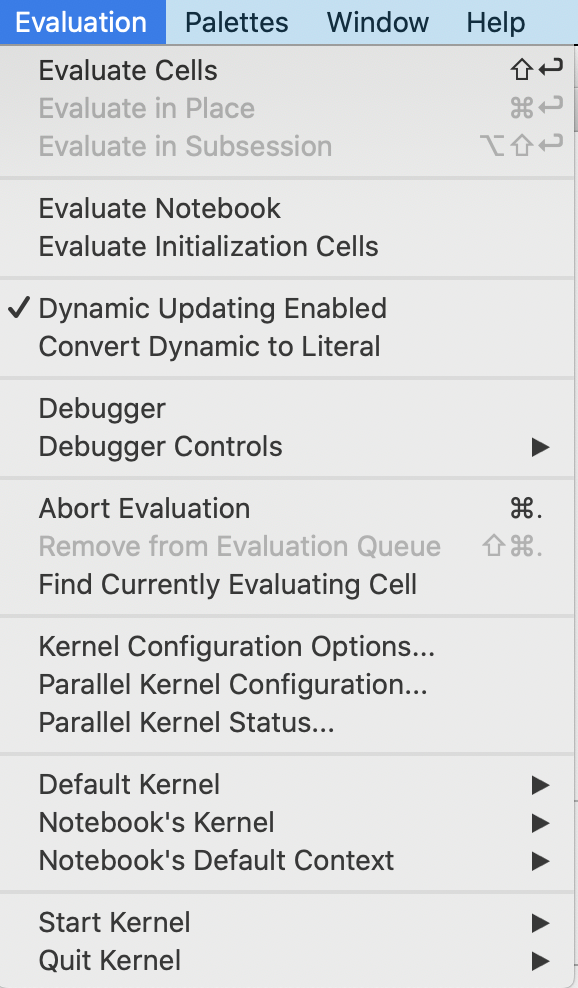Expand the Default Kernel submenu

click(x=128, y=784)
